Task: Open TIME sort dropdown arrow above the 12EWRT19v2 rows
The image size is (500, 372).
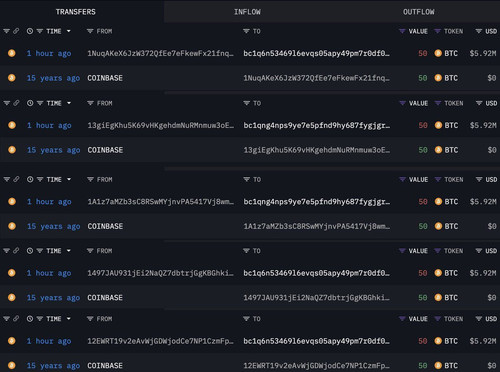Action: [x=68, y=319]
